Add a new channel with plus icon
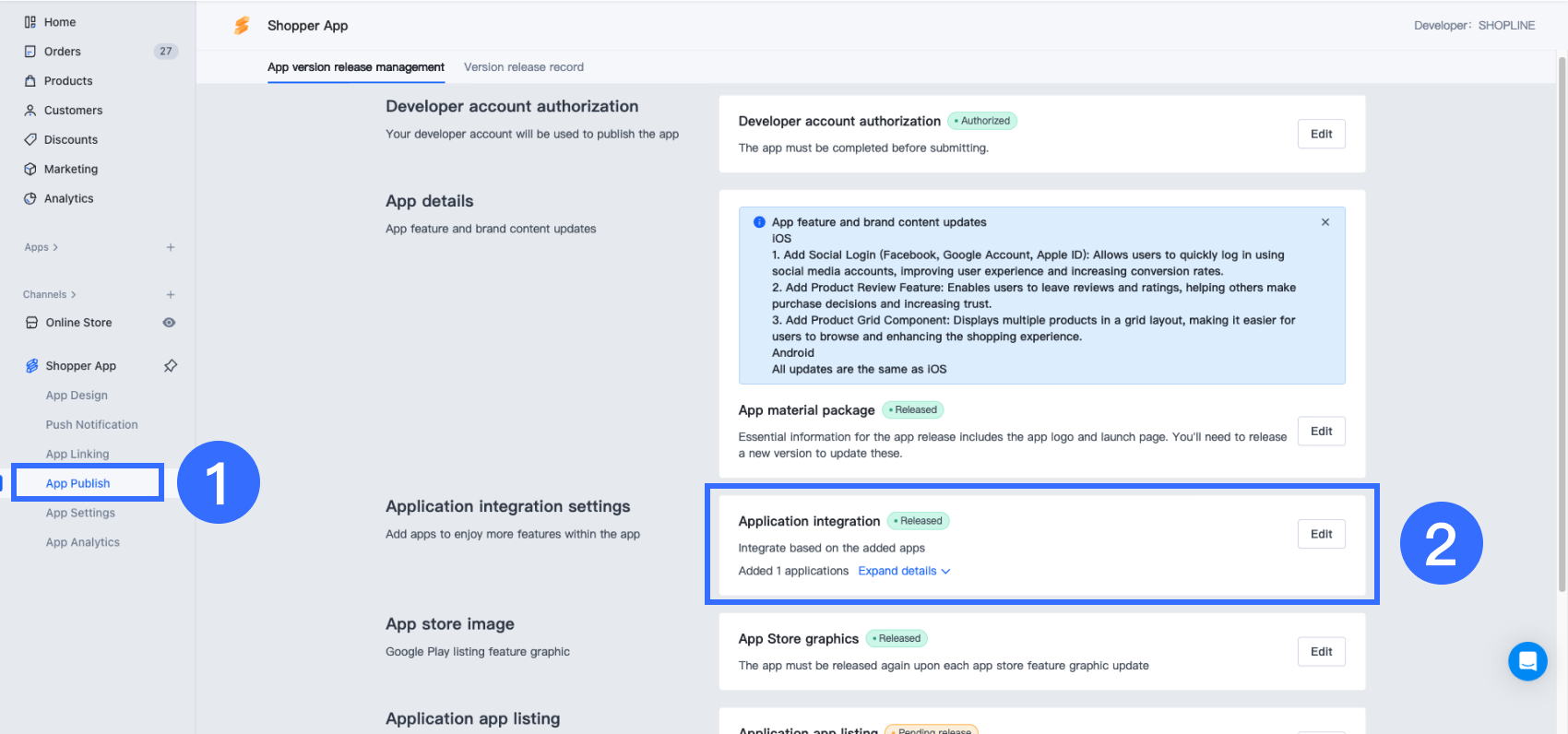Screen dimensions: 1568x734 tap(171, 295)
